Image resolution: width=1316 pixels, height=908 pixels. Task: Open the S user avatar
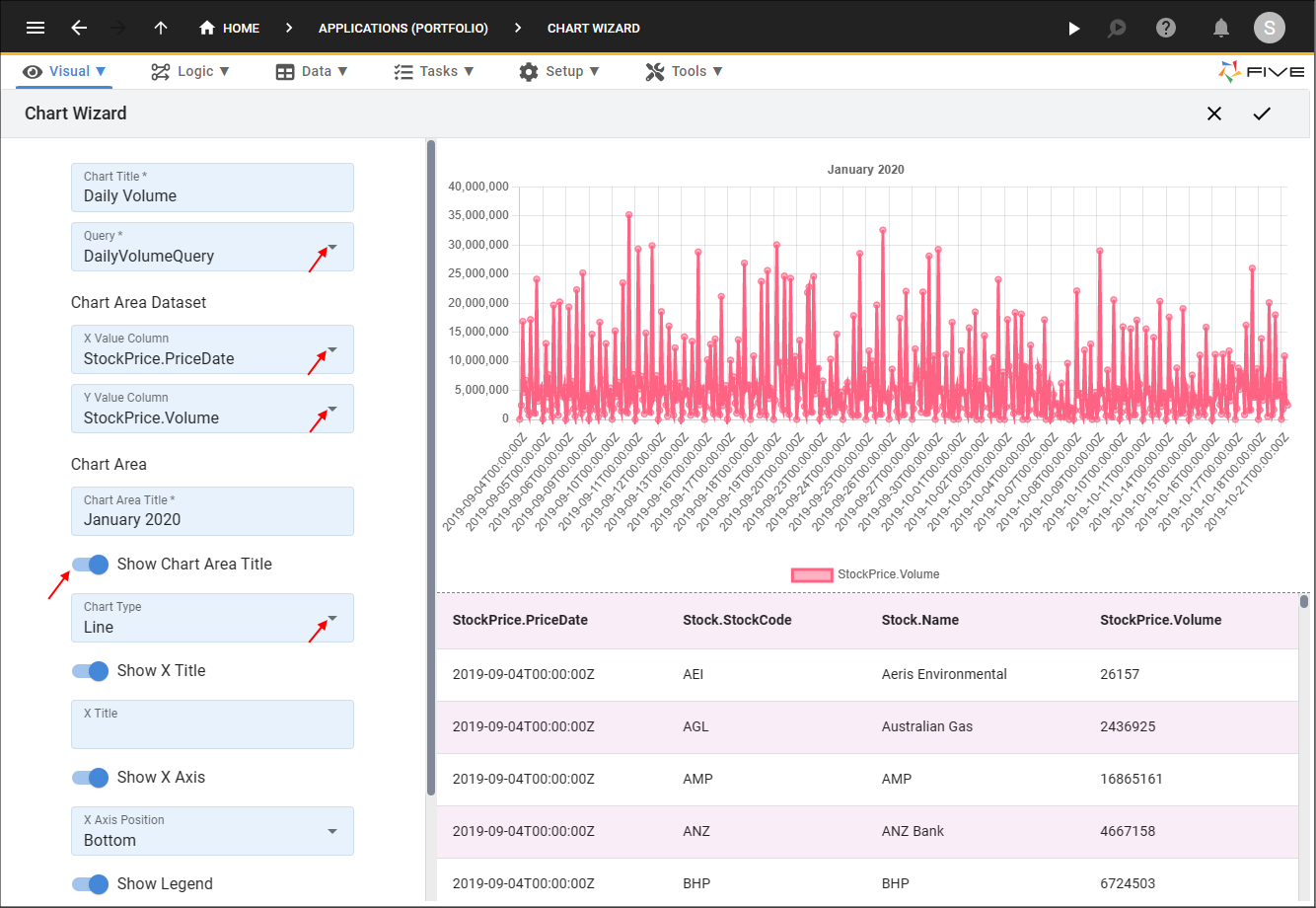[x=1270, y=28]
